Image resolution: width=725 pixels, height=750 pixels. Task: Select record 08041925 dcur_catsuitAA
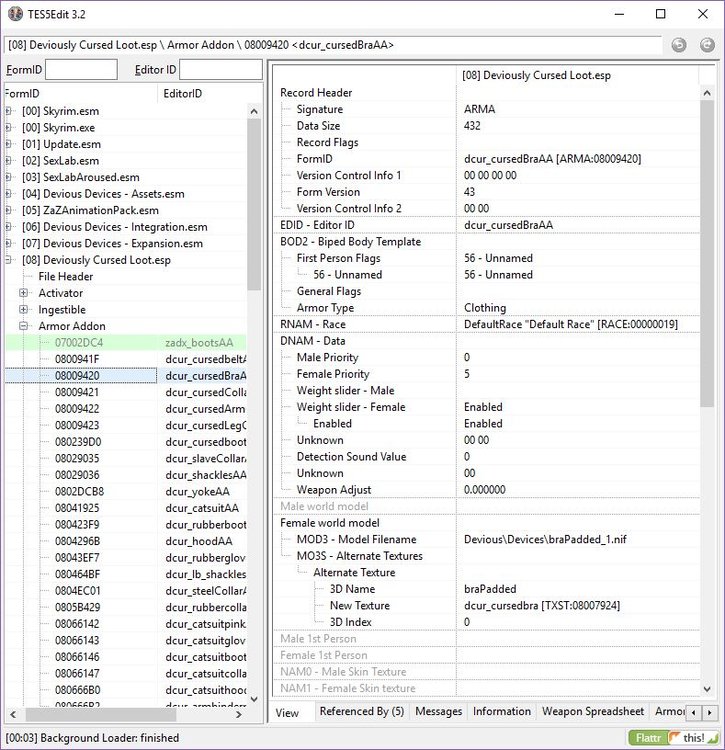[126, 508]
